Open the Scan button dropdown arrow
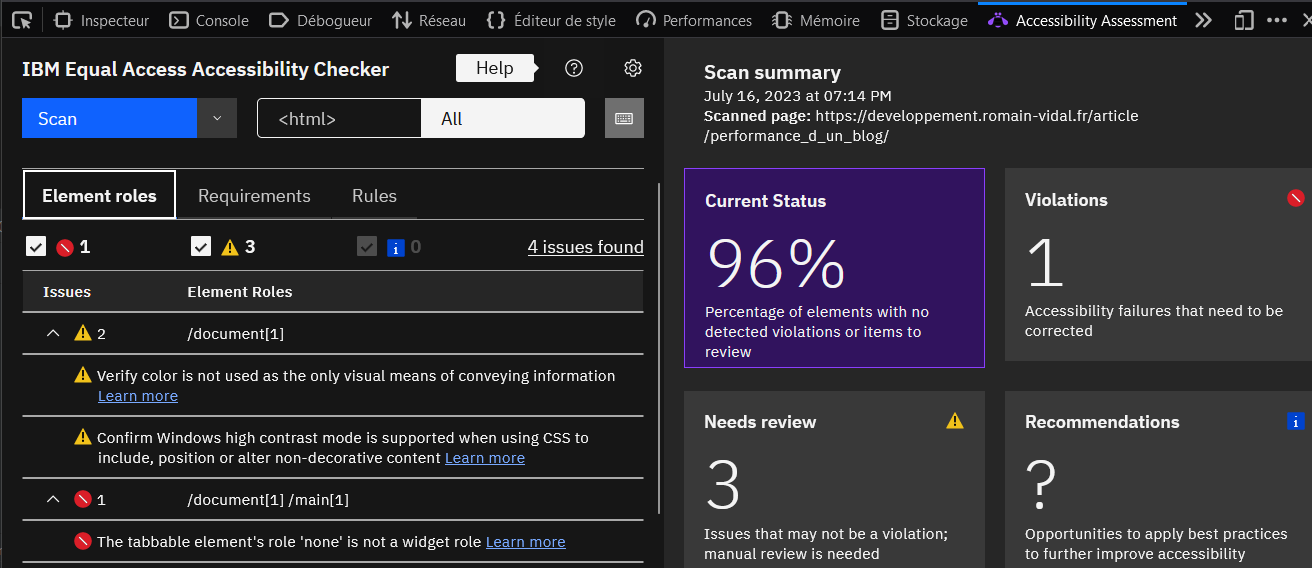Screen dimensions: 1312x568 (x=217, y=118)
